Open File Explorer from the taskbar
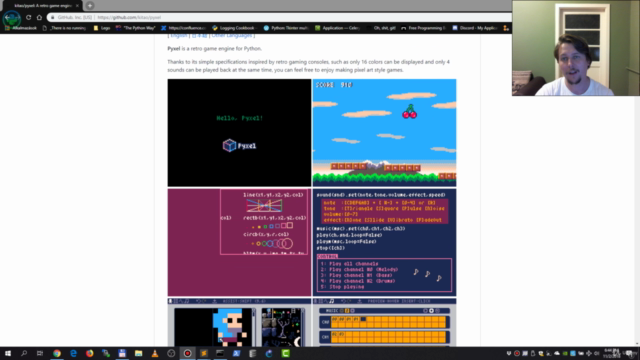 (x=138, y=353)
